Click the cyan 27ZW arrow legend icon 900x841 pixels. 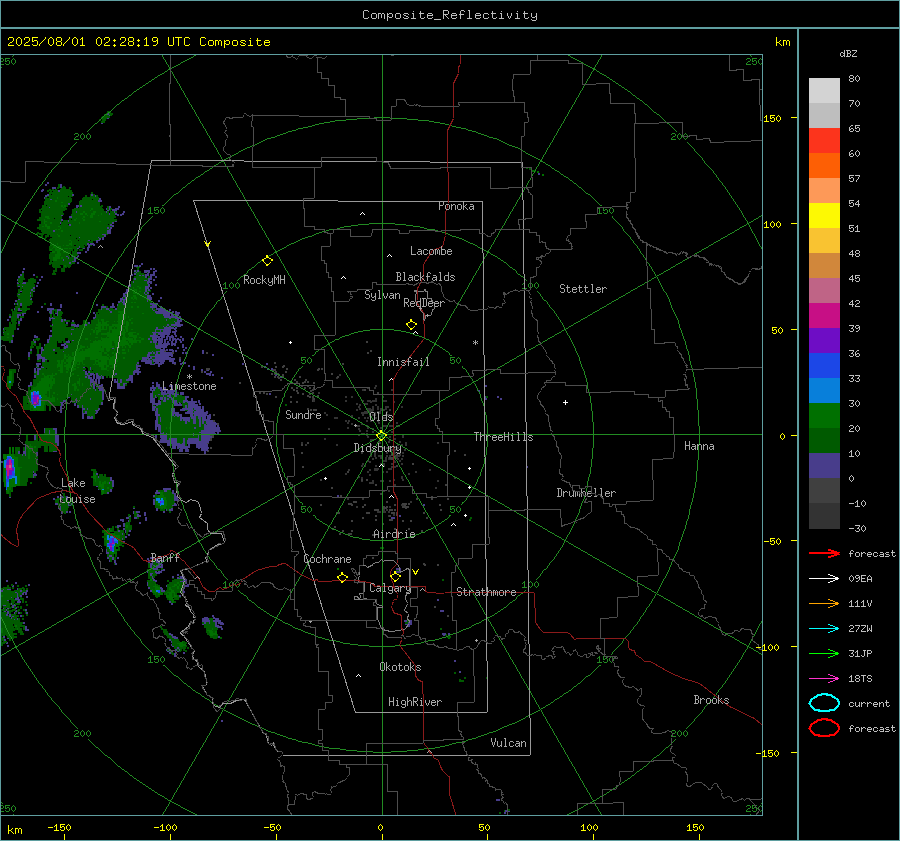click(824, 629)
